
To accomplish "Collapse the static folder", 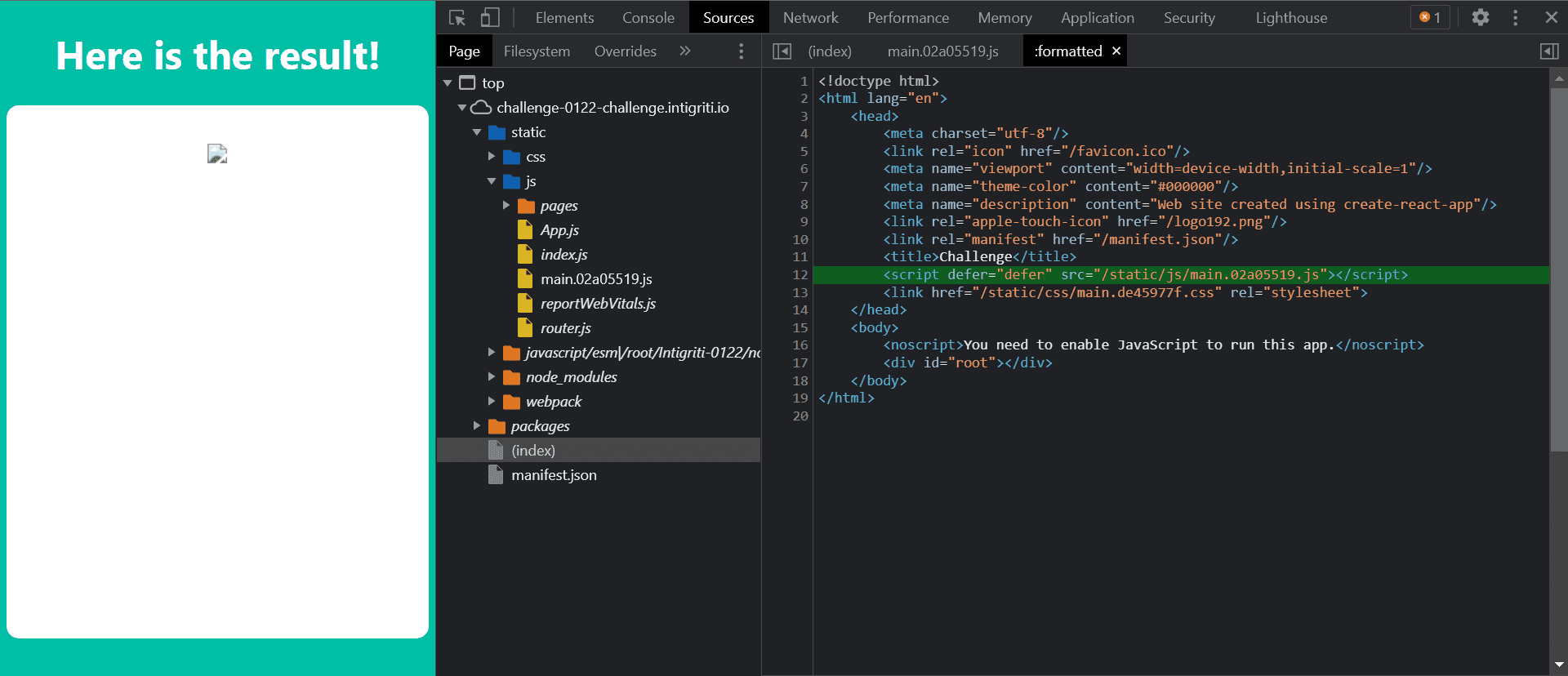I will pyautogui.click(x=477, y=132).
